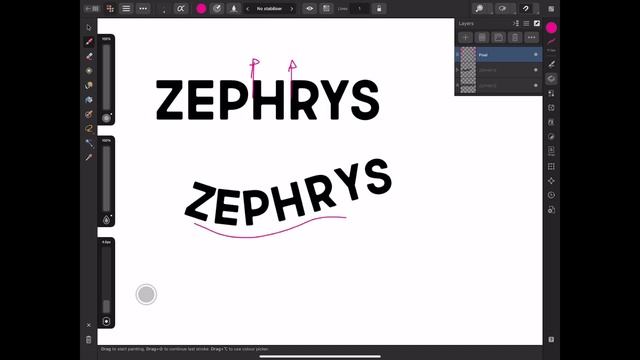
Task: Tap the top-right corner square icon
Action: [551, 9]
